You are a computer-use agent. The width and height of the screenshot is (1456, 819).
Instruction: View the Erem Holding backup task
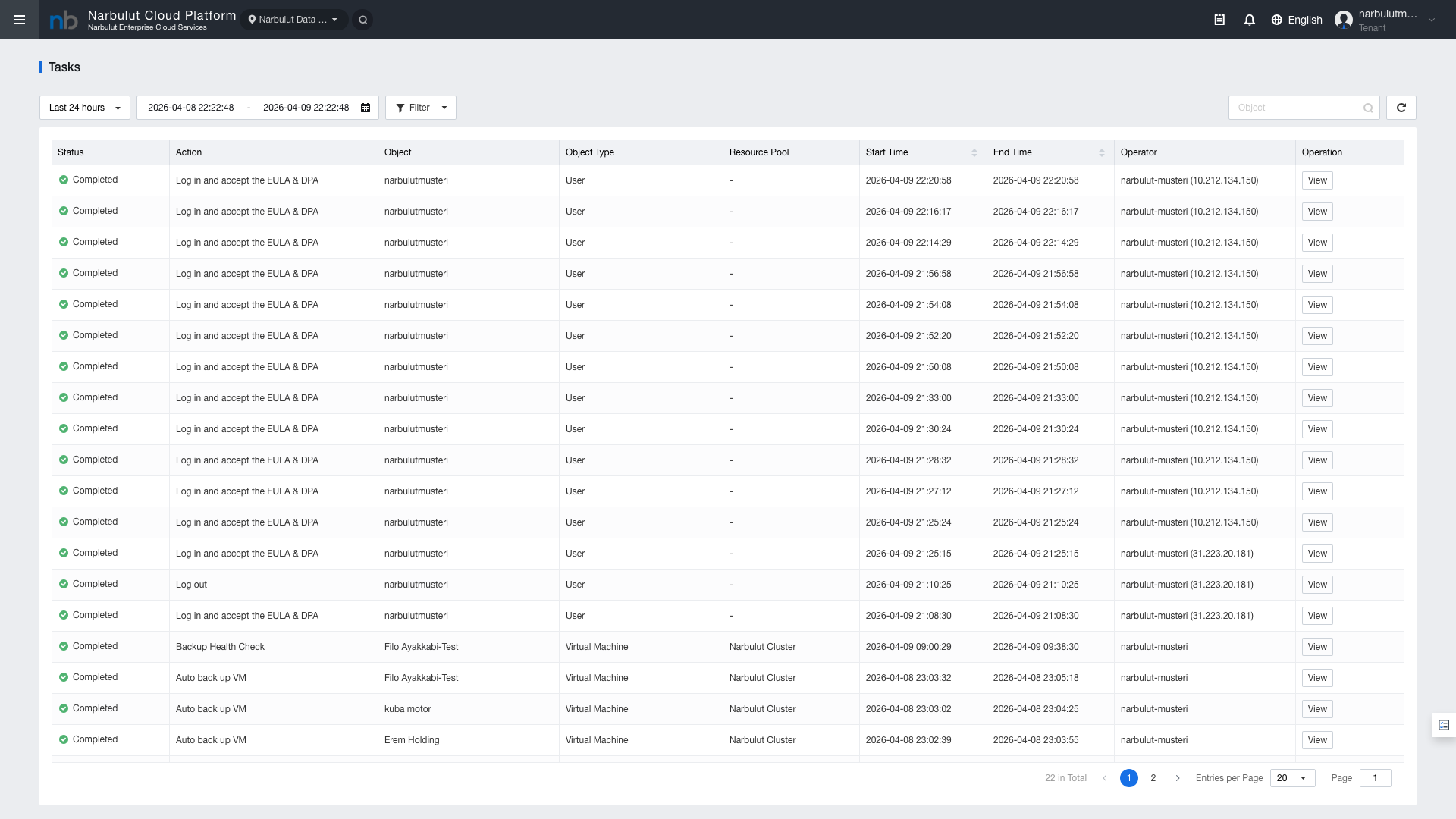(x=1317, y=740)
